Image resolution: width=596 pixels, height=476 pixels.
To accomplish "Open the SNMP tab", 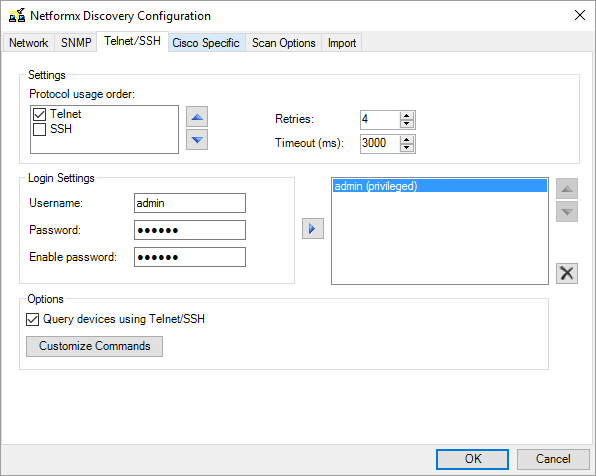I will click(76, 43).
